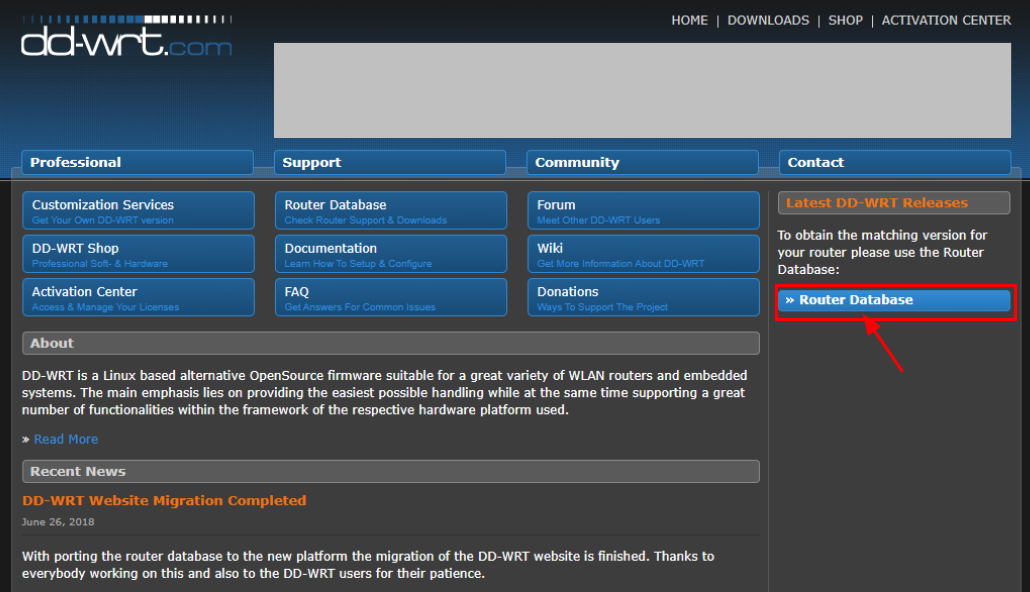The height and width of the screenshot is (592, 1030).
Task: Select the Professional section header
Action: (x=137, y=162)
